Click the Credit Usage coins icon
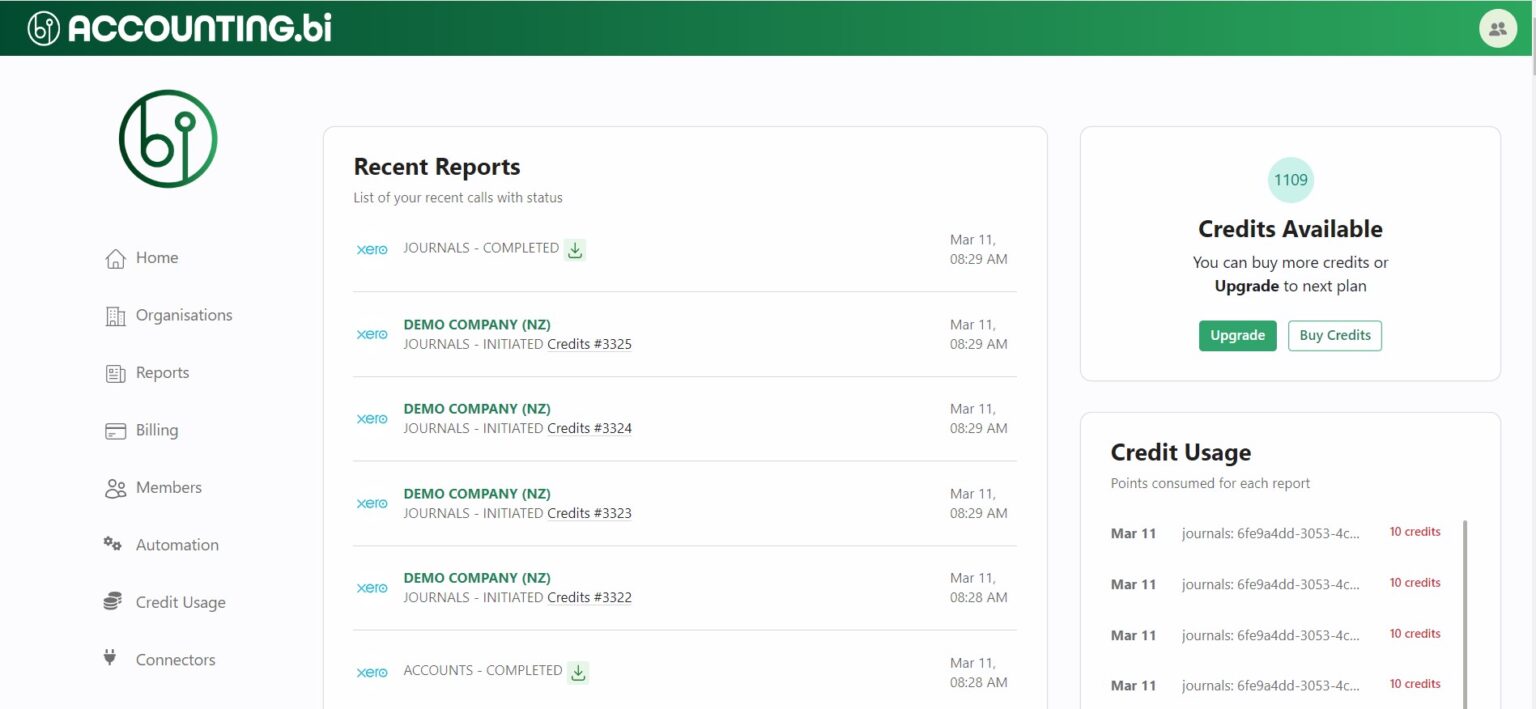1536x709 pixels. 115,601
